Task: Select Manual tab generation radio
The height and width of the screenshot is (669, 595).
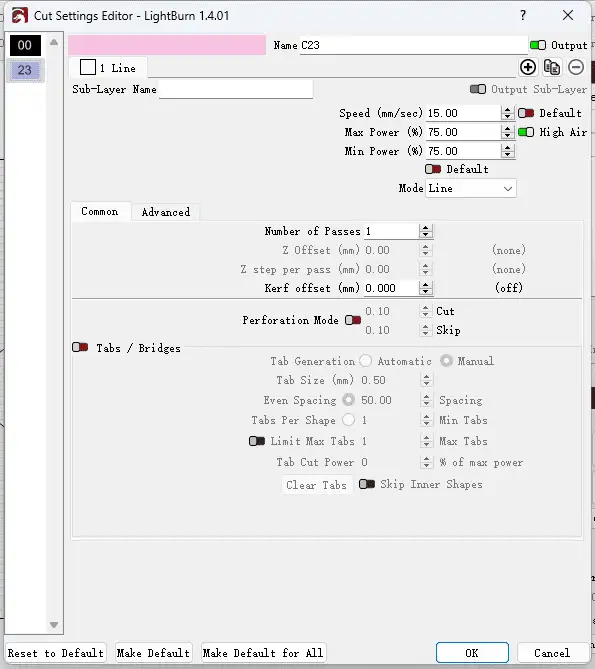Action: point(446,361)
